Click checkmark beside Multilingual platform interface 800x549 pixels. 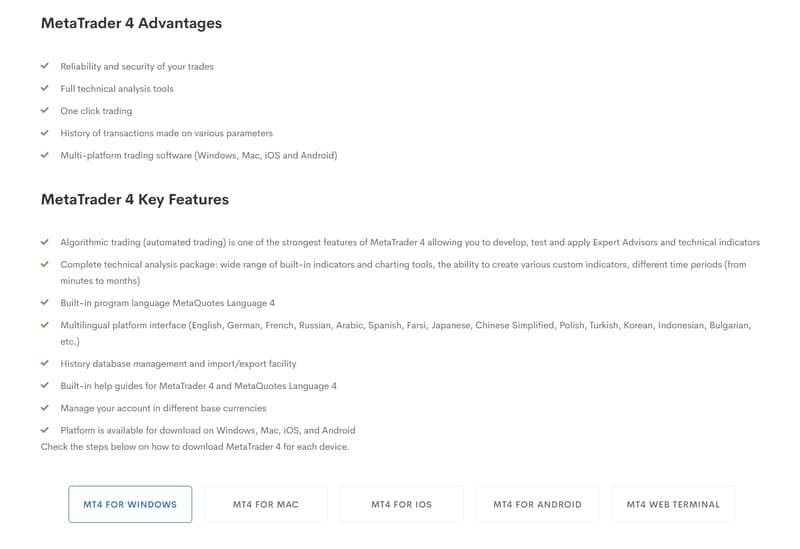point(45,325)
